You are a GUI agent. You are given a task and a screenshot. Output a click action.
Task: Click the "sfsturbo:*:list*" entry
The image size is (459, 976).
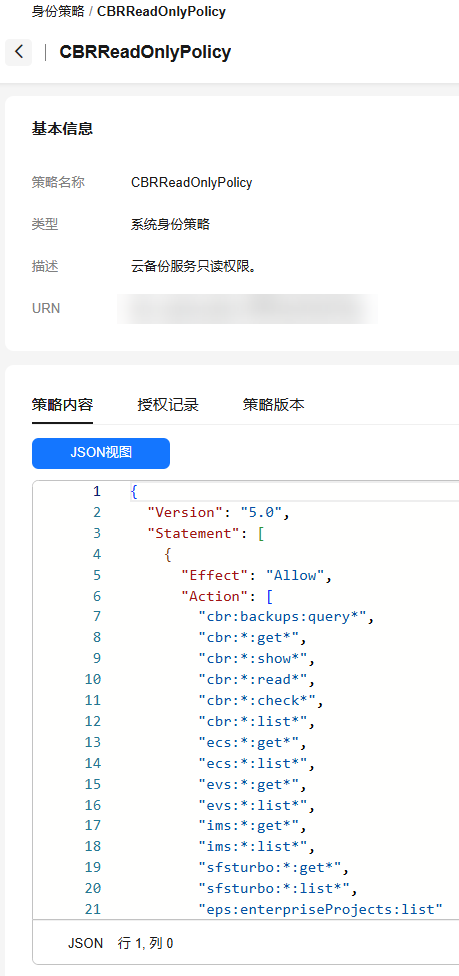point(277,888)
